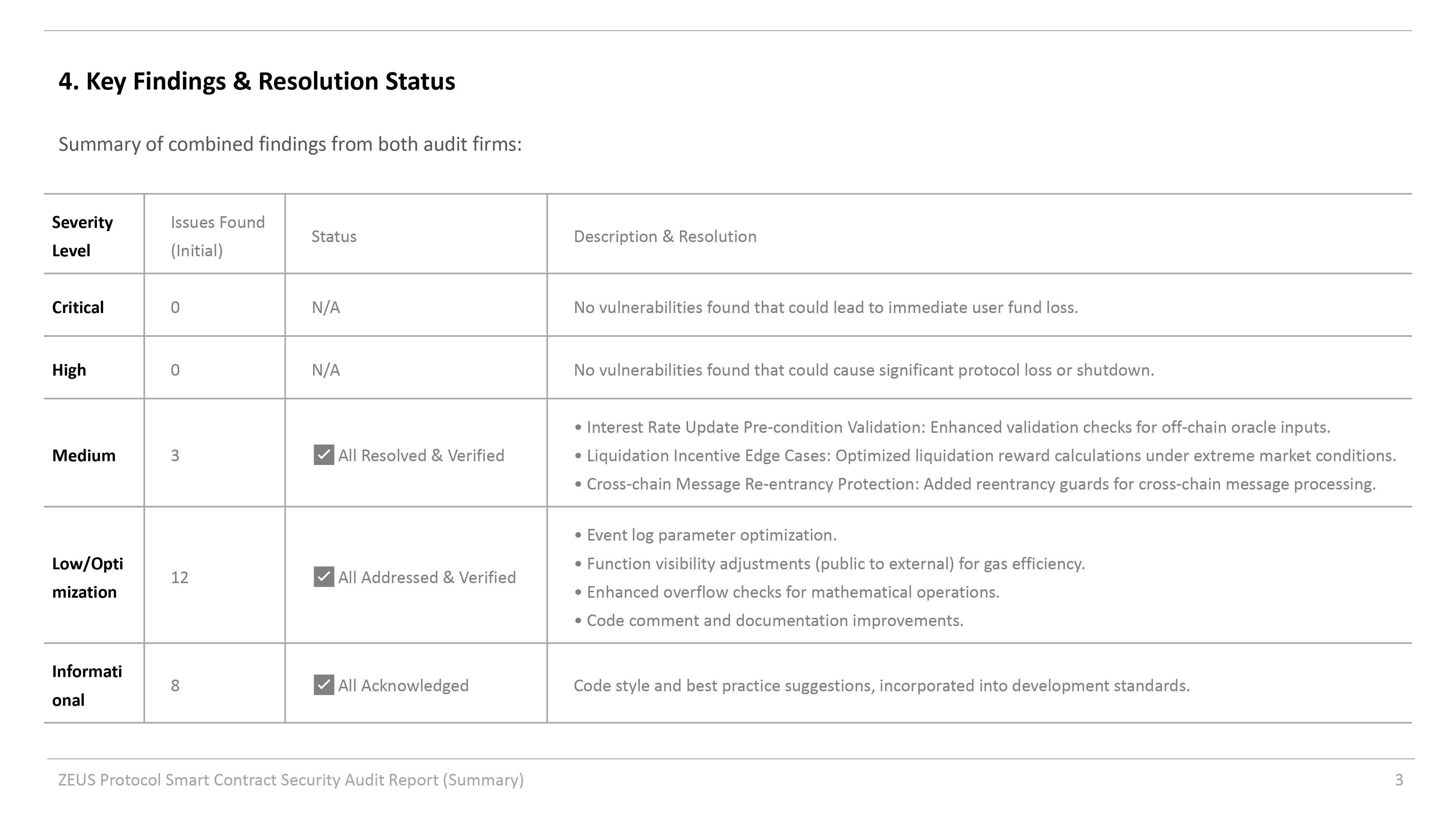The height and width of the screenshot is (819, 1456).
Task: Select the Medium severity row label
Action: coord(84,456)
